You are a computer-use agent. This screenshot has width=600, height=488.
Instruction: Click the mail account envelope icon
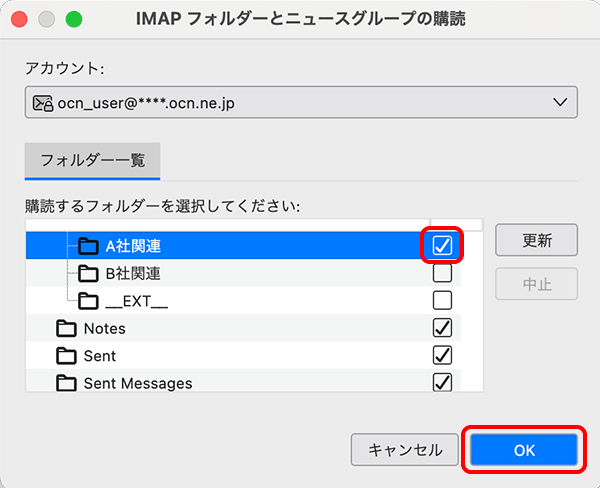tap(42, 102)
